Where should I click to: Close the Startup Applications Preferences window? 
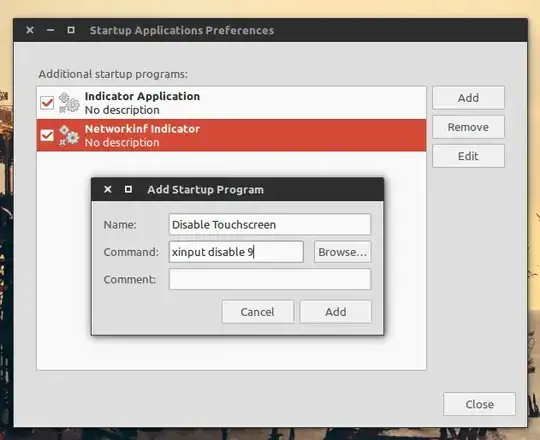(x=30, y=30)
